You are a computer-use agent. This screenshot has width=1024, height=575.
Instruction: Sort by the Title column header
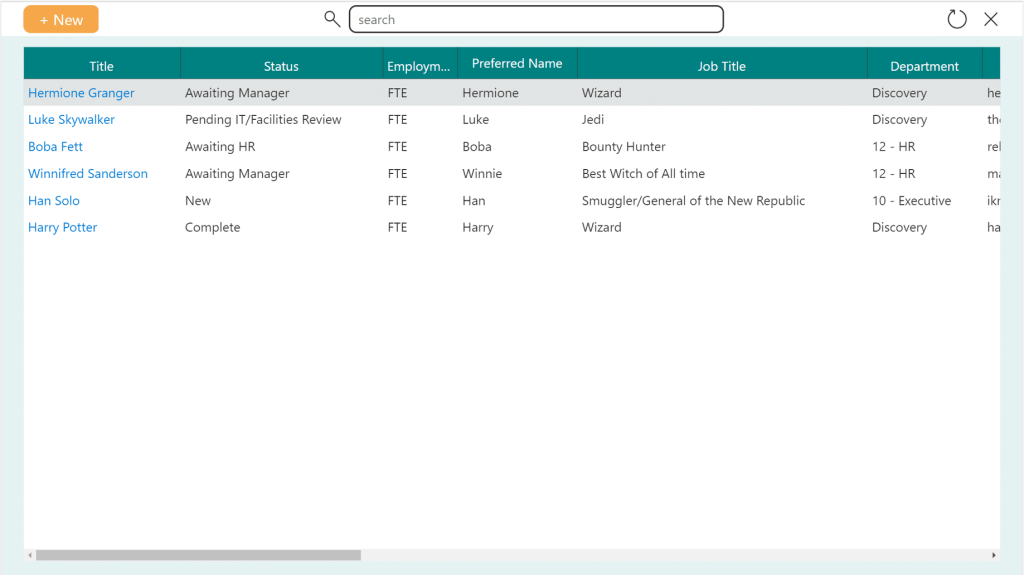102,64
